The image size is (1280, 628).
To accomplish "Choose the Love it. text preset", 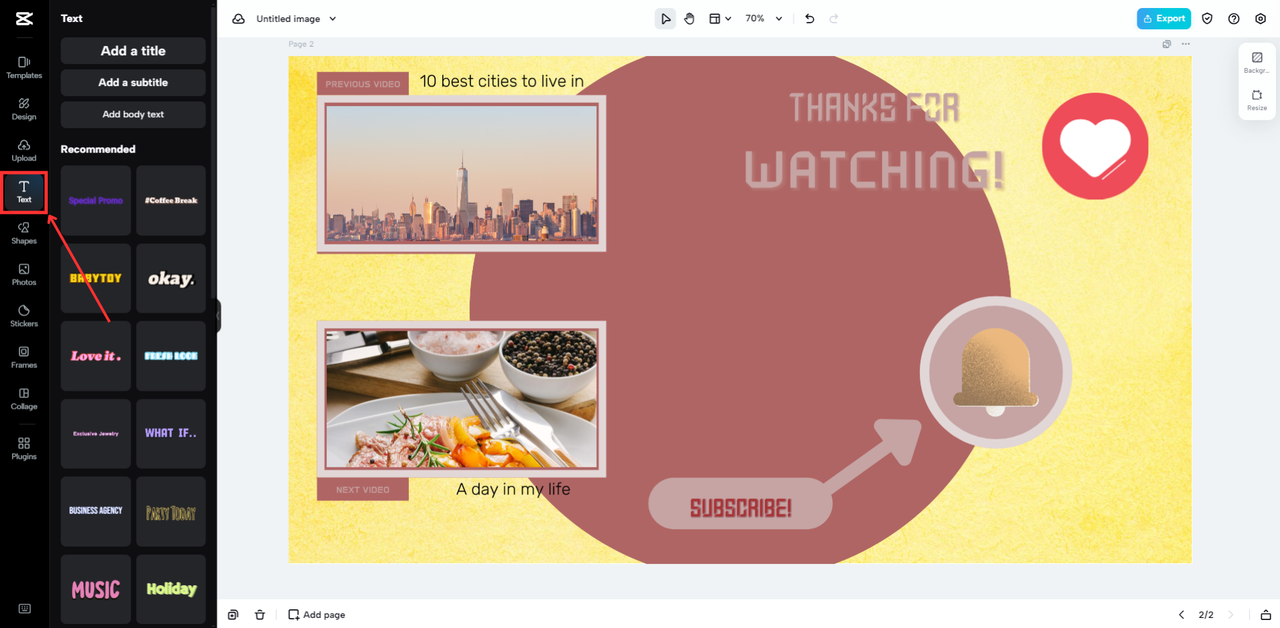I will pyautogui.click(x=96, y=356).
